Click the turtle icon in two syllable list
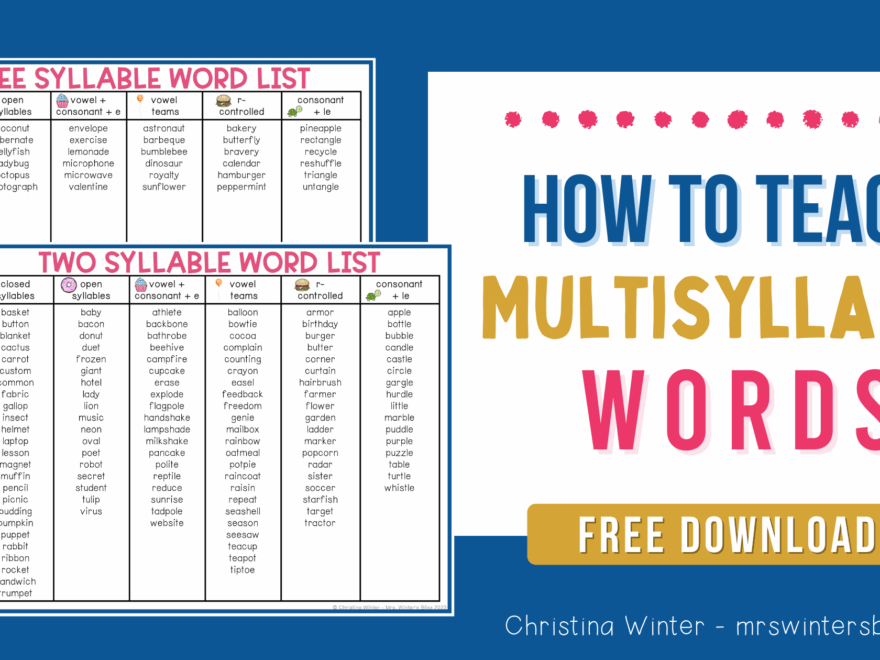 [x=372, y=295]
